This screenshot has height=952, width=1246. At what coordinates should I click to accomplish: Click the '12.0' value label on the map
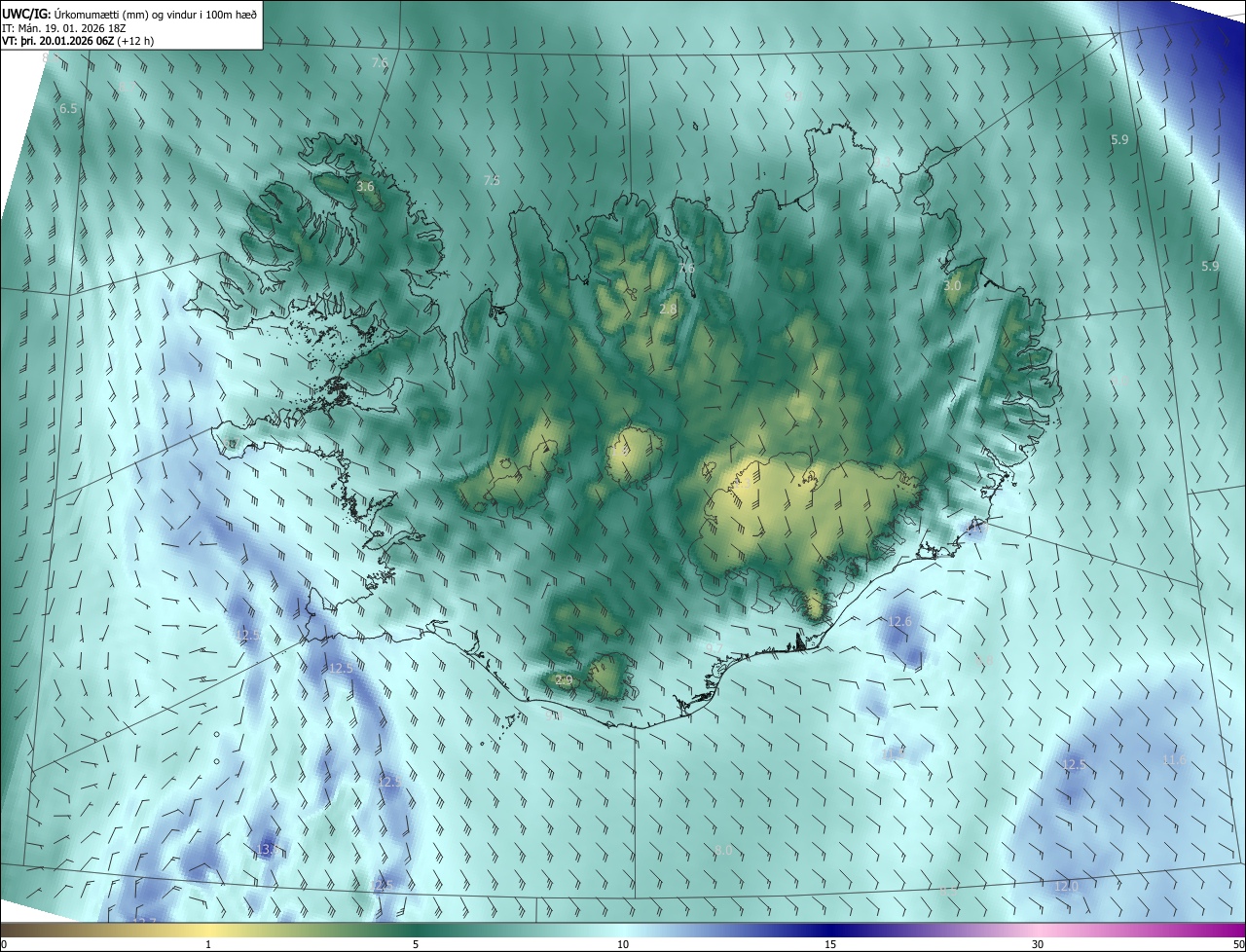(1066, 886)
